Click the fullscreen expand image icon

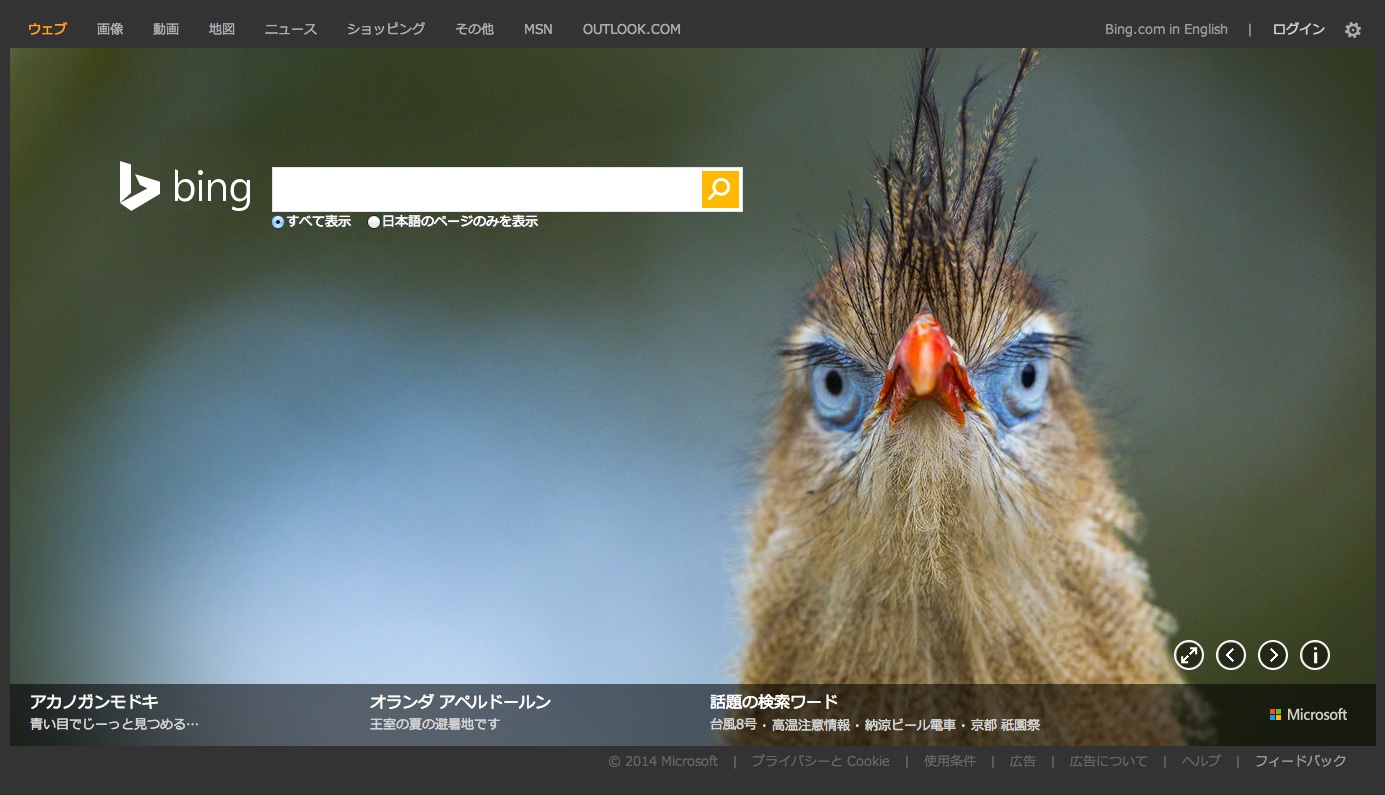[1188, 655]
